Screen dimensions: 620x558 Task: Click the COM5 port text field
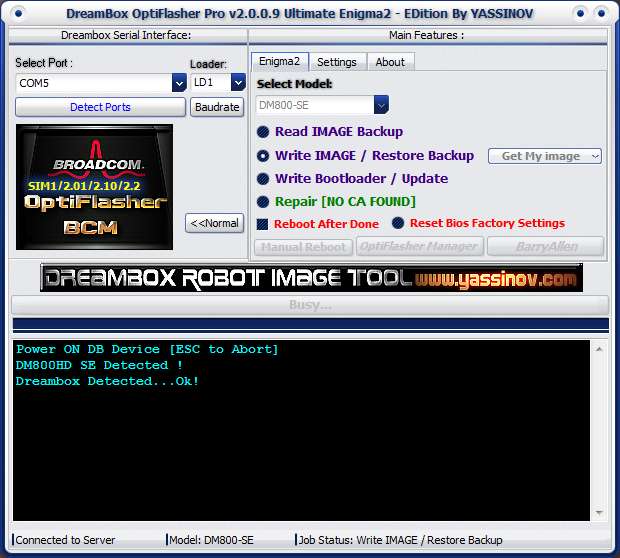pos(94,83)
